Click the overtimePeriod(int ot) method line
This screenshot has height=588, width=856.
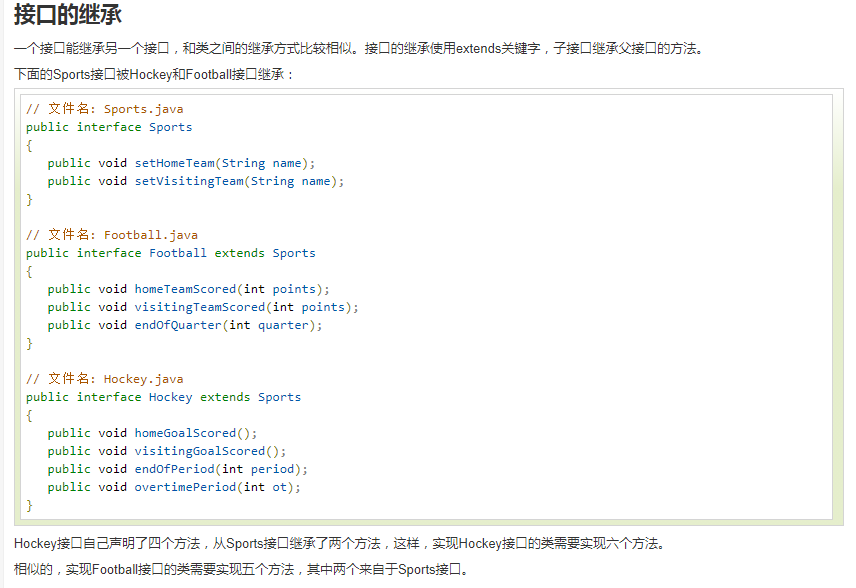174,487
